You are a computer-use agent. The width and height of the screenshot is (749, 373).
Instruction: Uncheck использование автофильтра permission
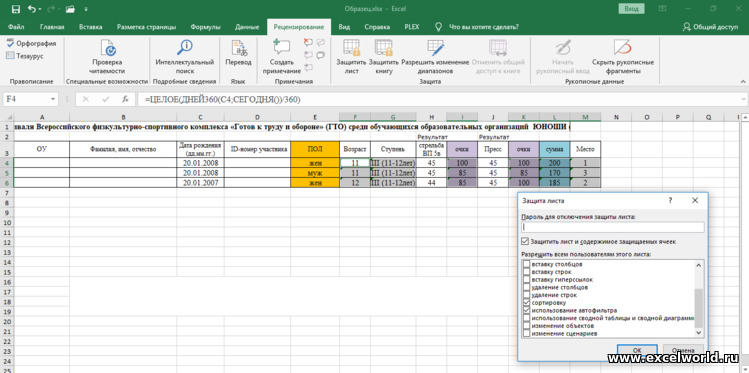526,310
